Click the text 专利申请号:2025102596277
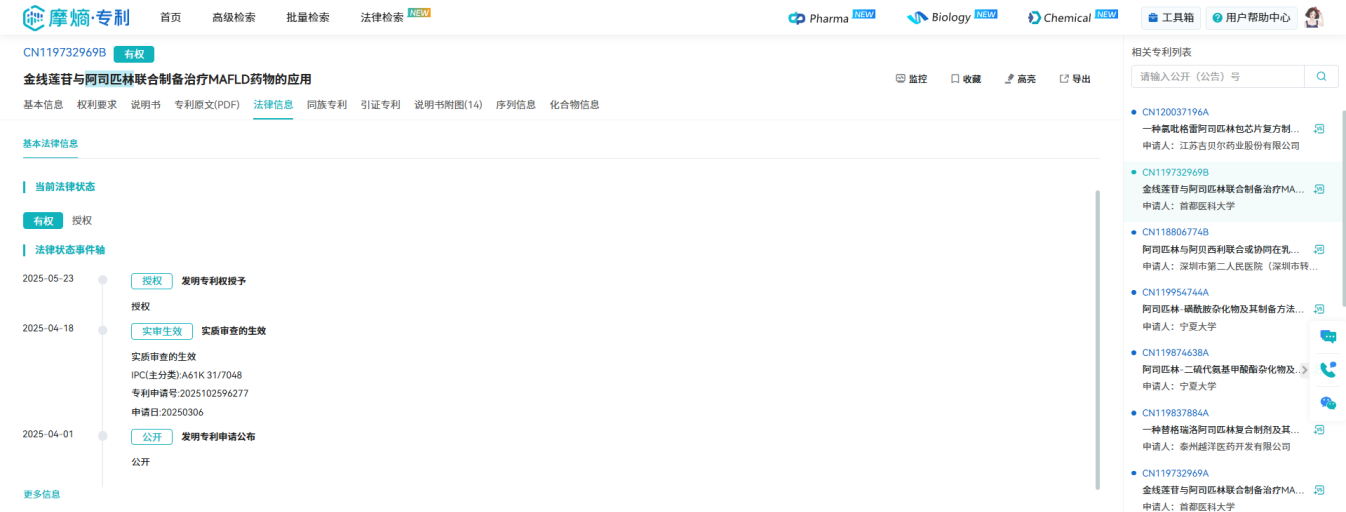1346x512 pixels. click(190, 393)
